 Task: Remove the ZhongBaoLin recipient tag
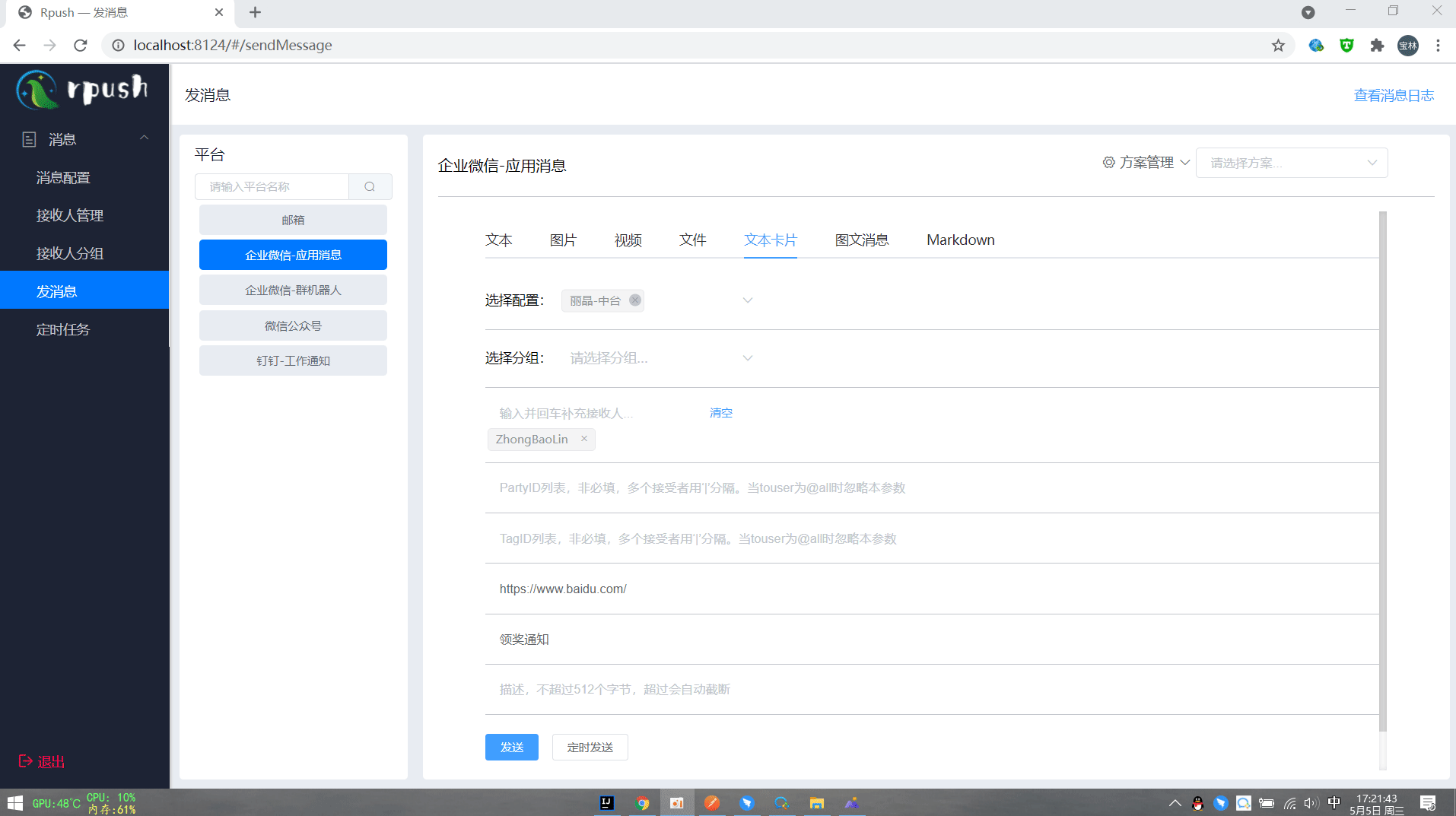coord(583,439)
